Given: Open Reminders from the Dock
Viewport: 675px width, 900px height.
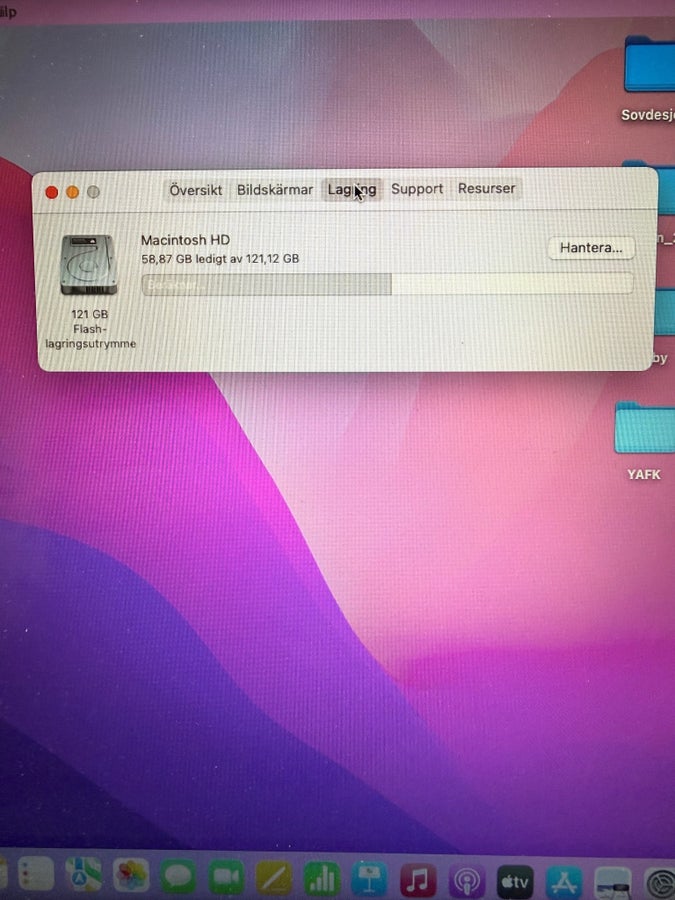Looking at the screenshot, I should coord(35,875).
